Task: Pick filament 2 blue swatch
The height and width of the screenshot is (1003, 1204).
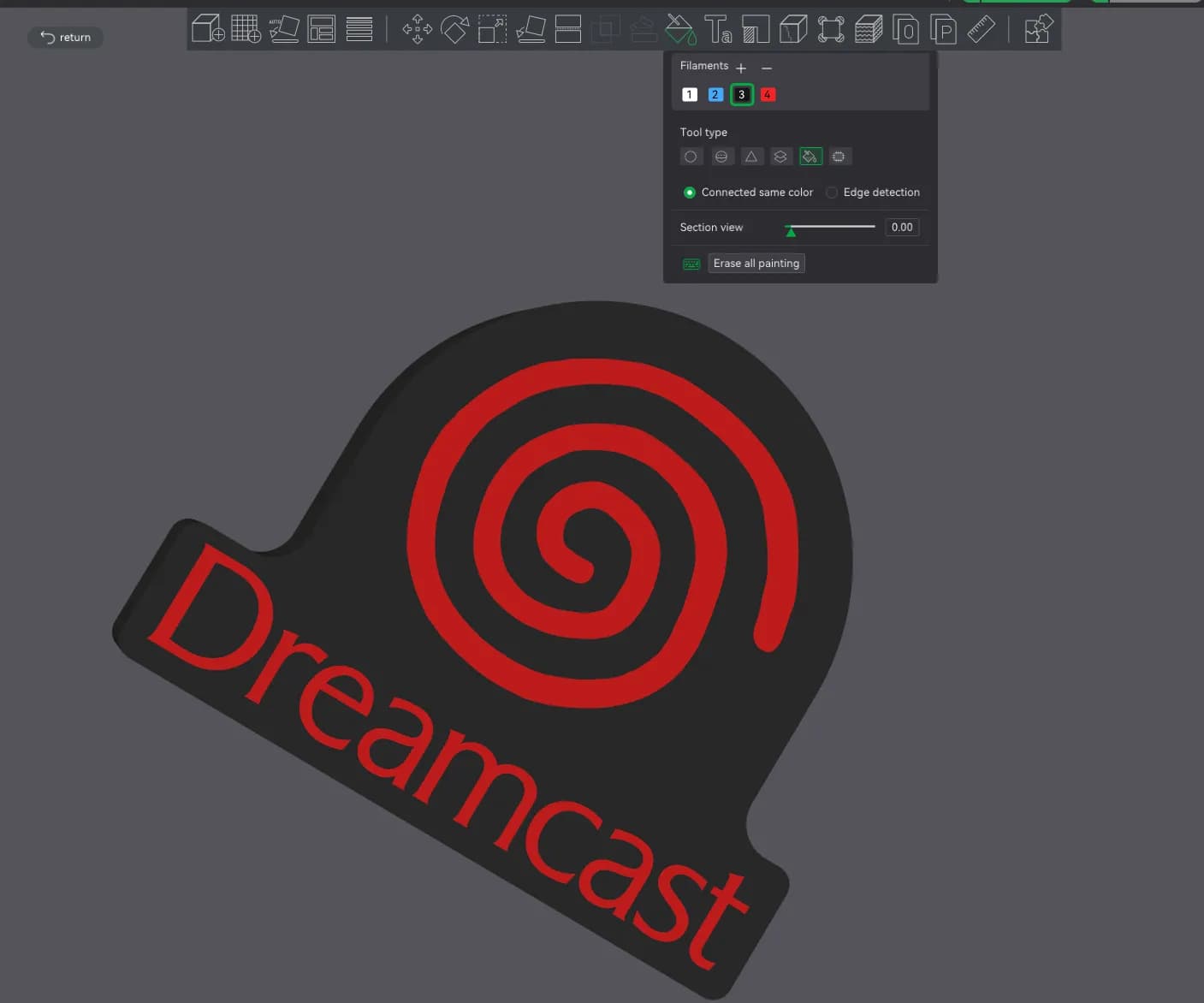Action: click(715, 94)
